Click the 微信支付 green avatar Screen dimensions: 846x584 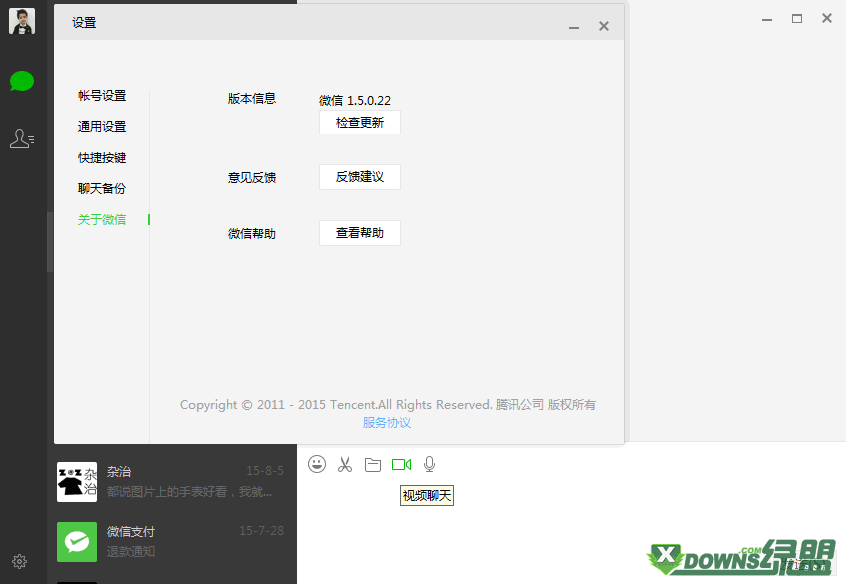[77, 542]
